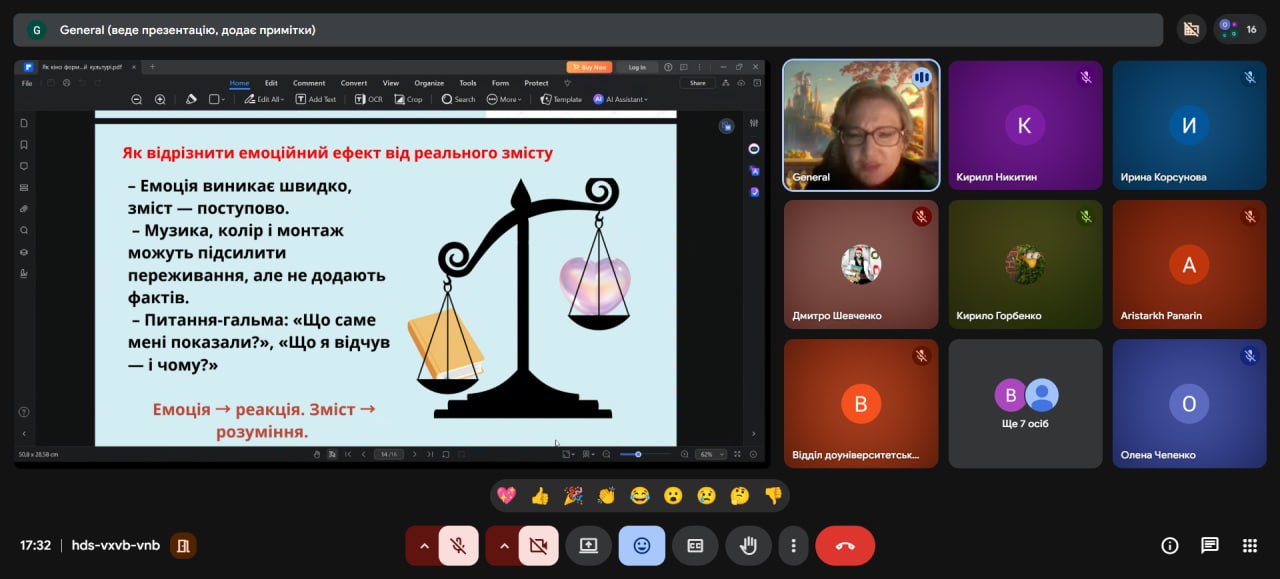Unmute the microphone
The width and height of the screenshot is (1280, 579).
458,546
